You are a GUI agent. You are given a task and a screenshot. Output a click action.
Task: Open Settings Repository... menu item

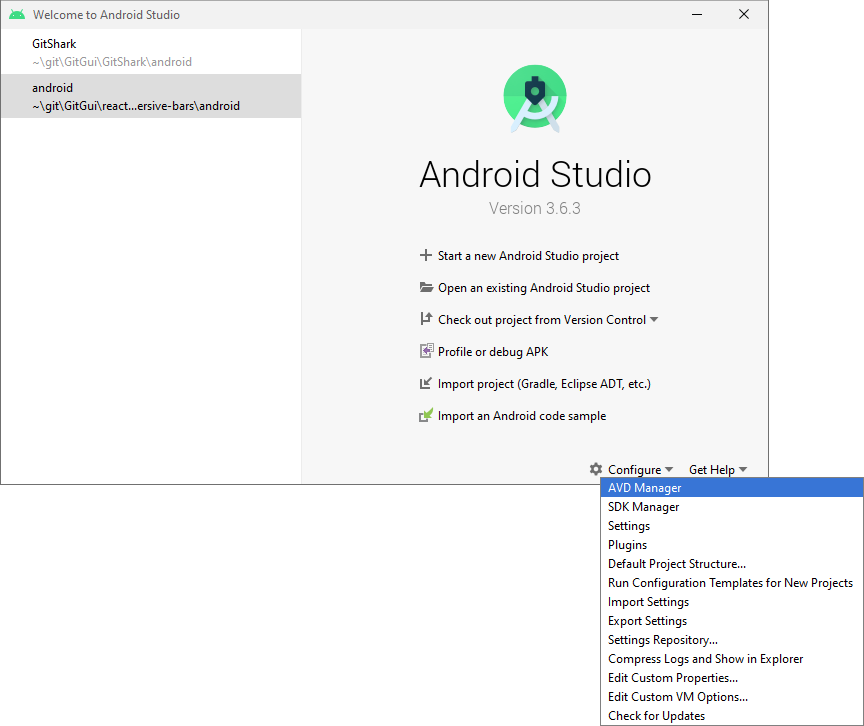coord(732,640)
